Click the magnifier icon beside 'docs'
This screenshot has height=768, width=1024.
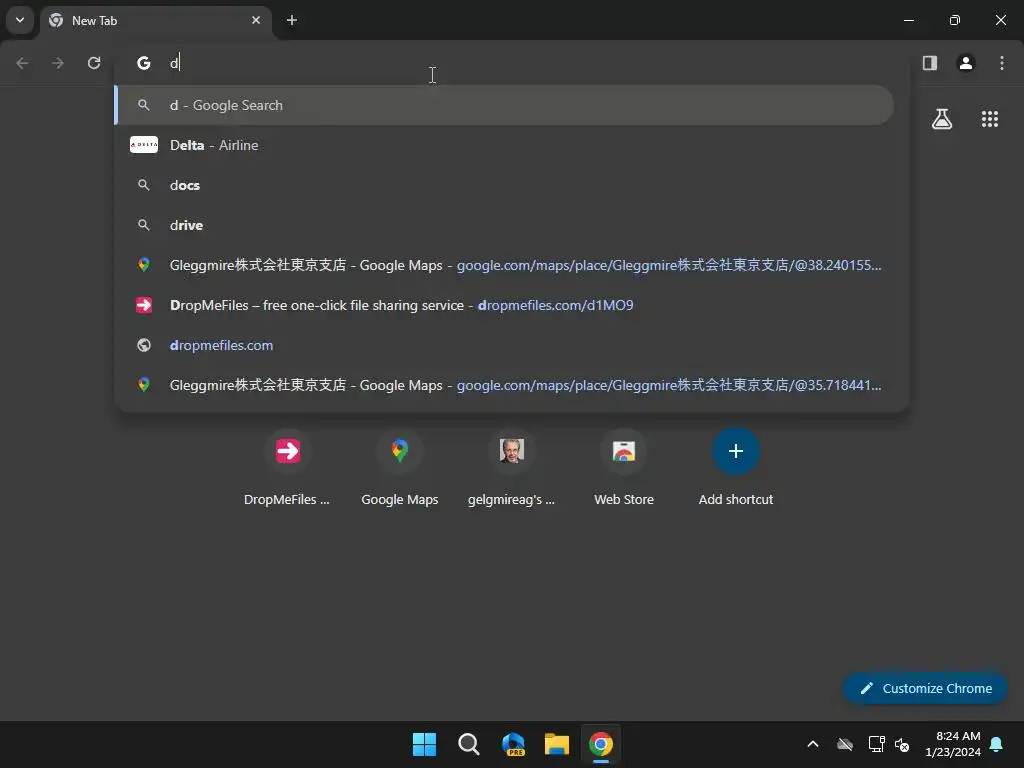(x=144, y=185)
